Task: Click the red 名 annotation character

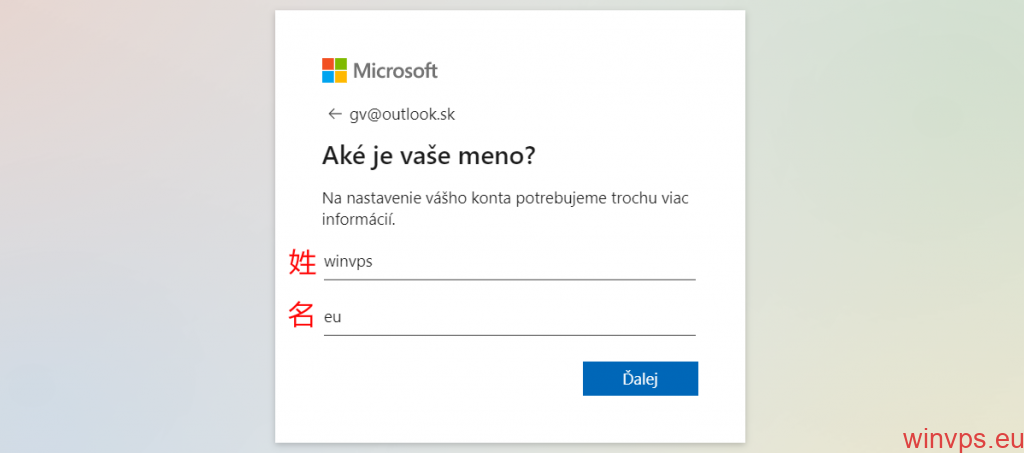Action: [301, 315]
